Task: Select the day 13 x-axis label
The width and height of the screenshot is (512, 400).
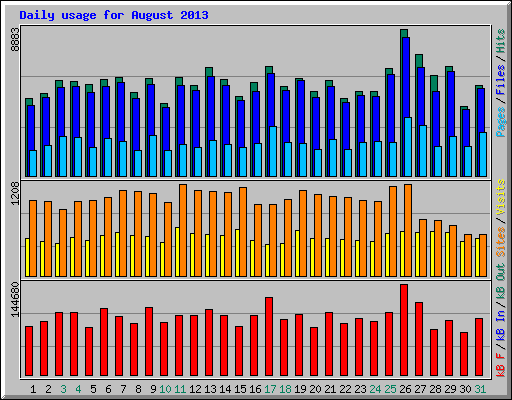Action: pos(210,389)
